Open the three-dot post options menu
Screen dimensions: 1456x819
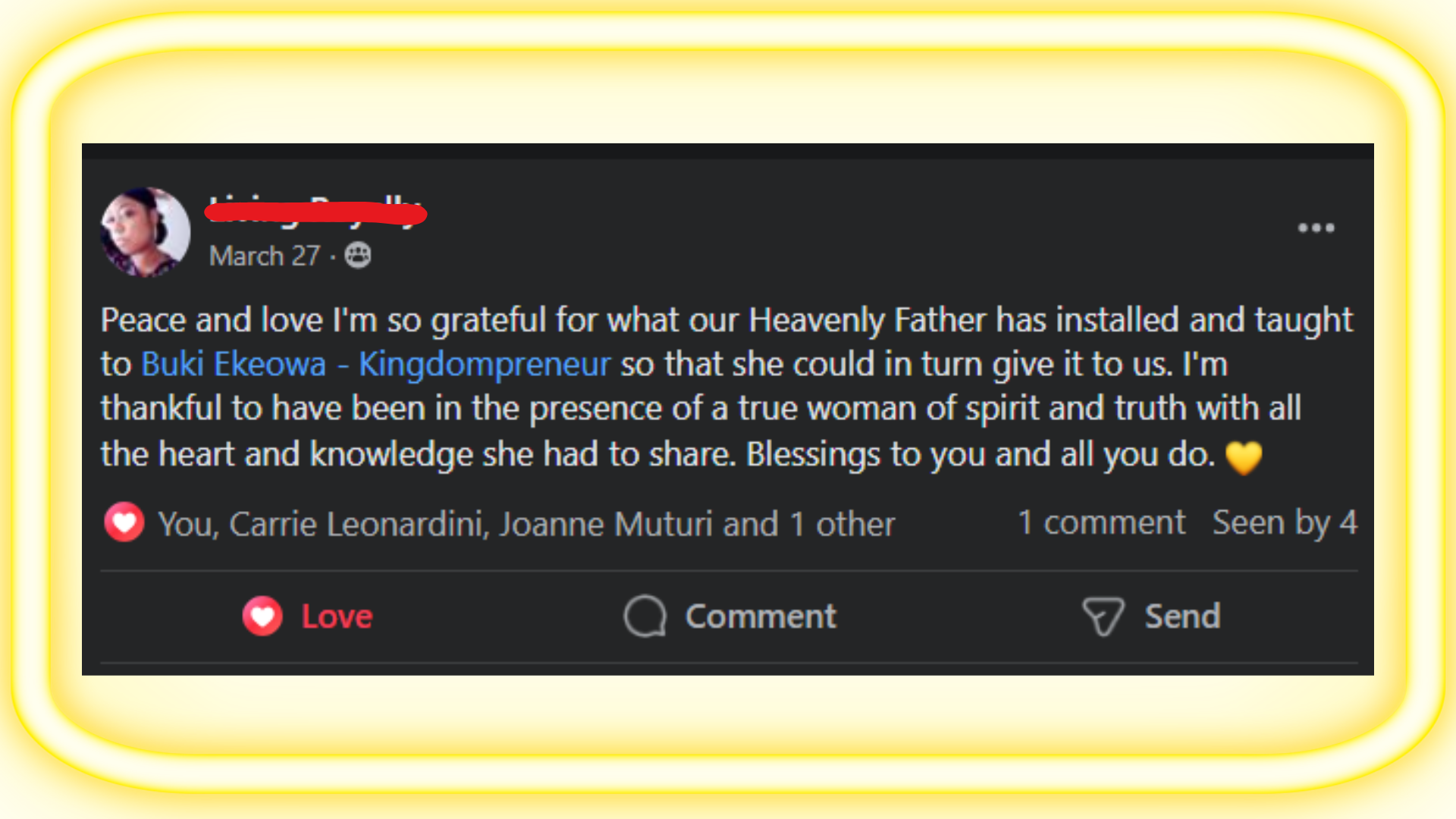point(1316,227)
